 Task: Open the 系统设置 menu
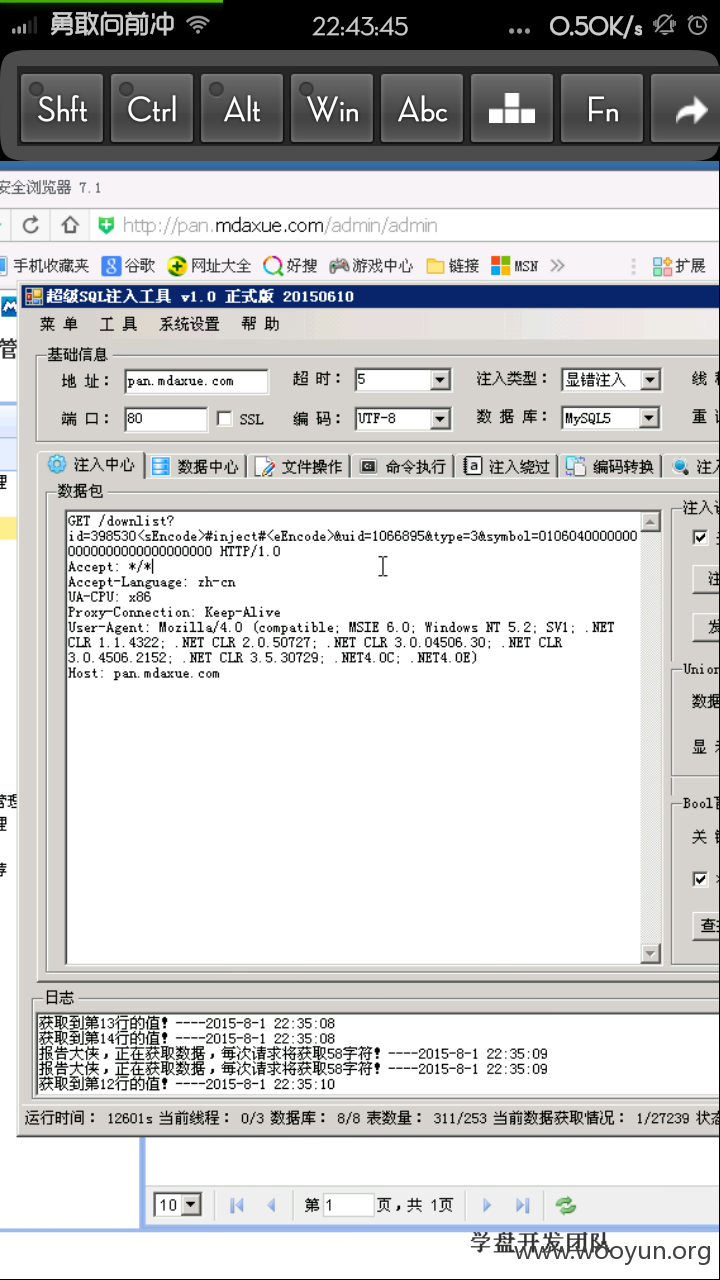pos(189,324)
